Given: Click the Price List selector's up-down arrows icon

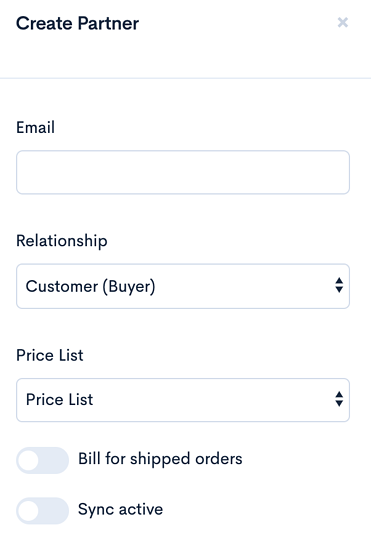Looking at the screenshot, I should coord(339,399).
